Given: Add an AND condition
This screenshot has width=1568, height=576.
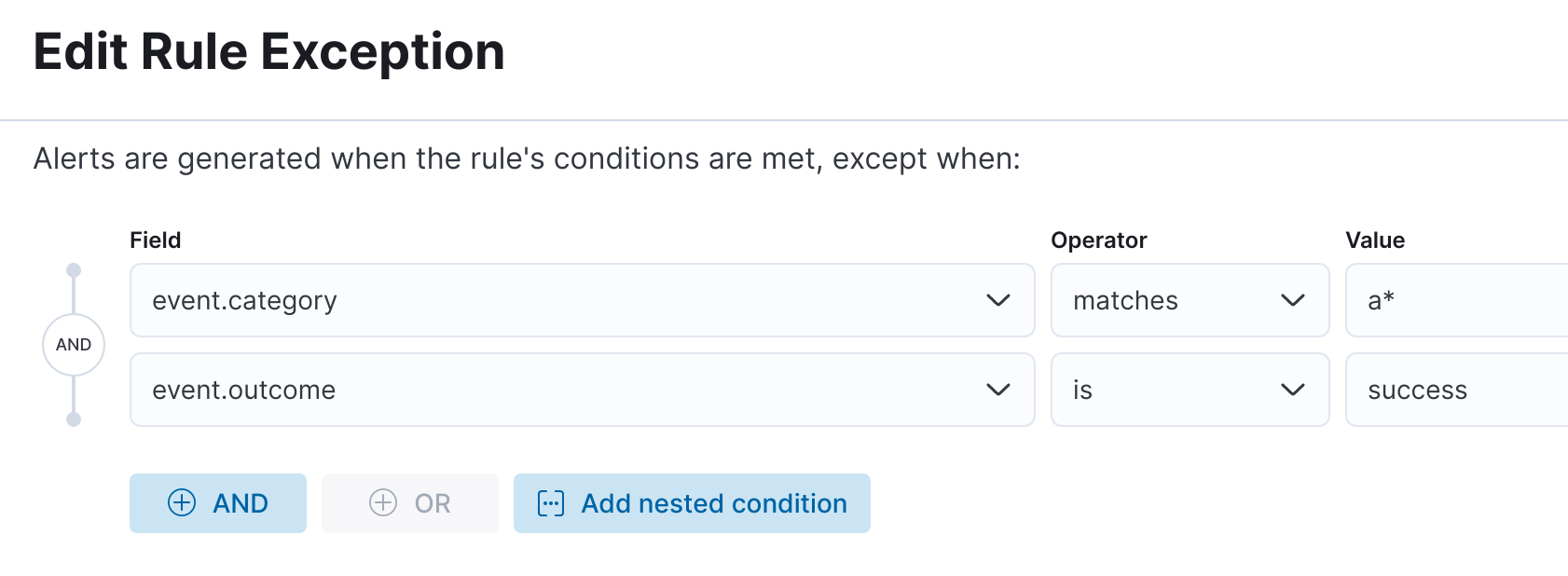Looking at the screenshot, I should [218, 503].
